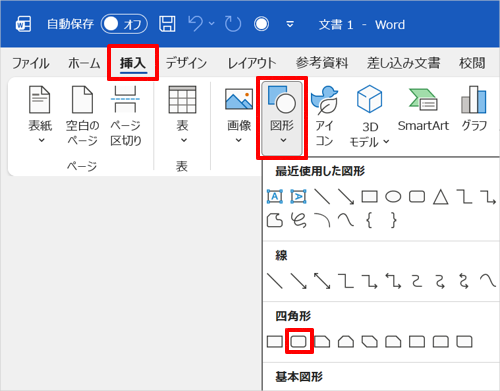Click the save floppy disk icon
This screenshot has height=391, width=500.
pos(167,24)
